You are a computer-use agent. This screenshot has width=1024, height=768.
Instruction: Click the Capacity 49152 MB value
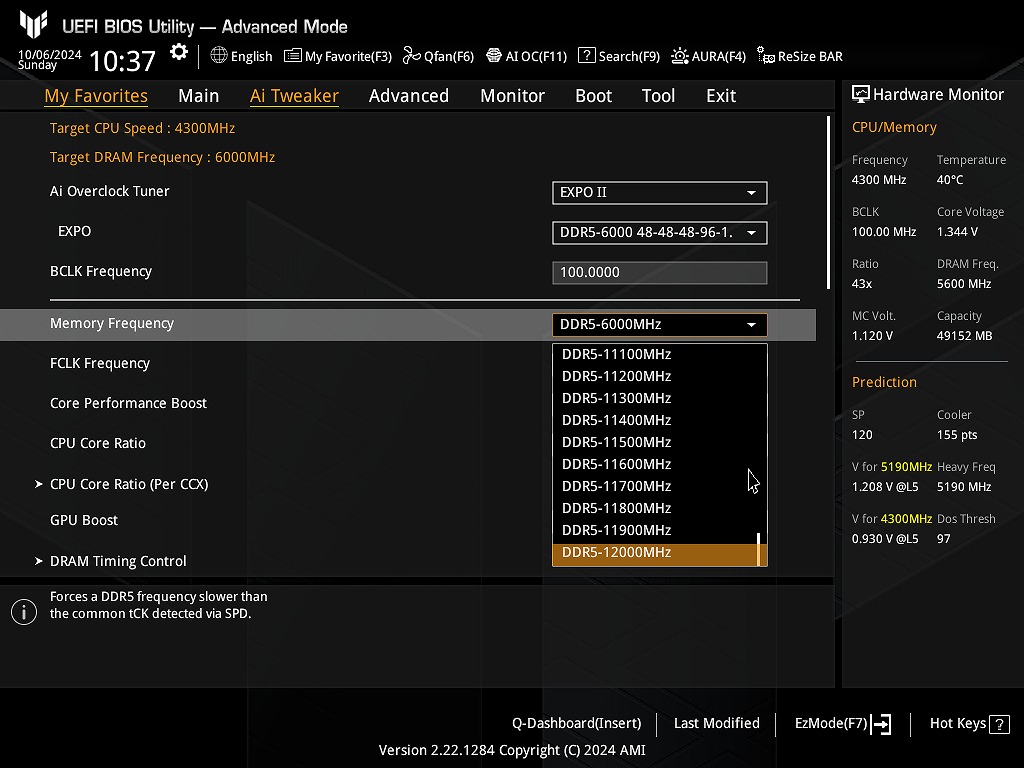tap(965, 336)
